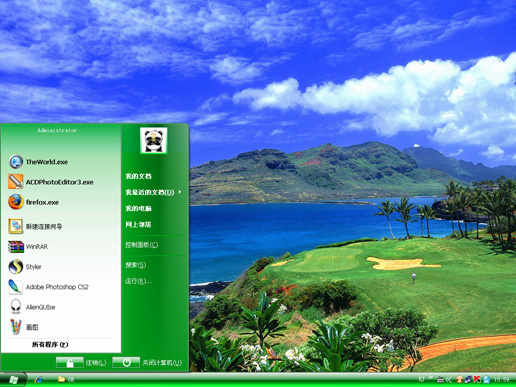Launch Internet Explorer from quick launch
Viewport: 516px width, 387px height.
tap(38, 379)
